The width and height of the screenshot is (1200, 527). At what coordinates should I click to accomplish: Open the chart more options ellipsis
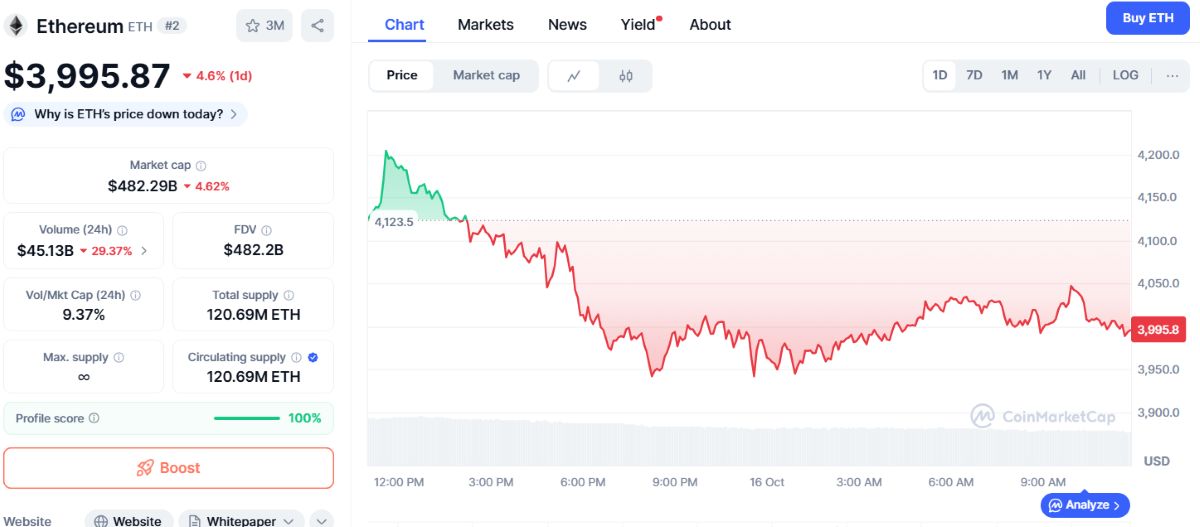(x=1172, y=75)
